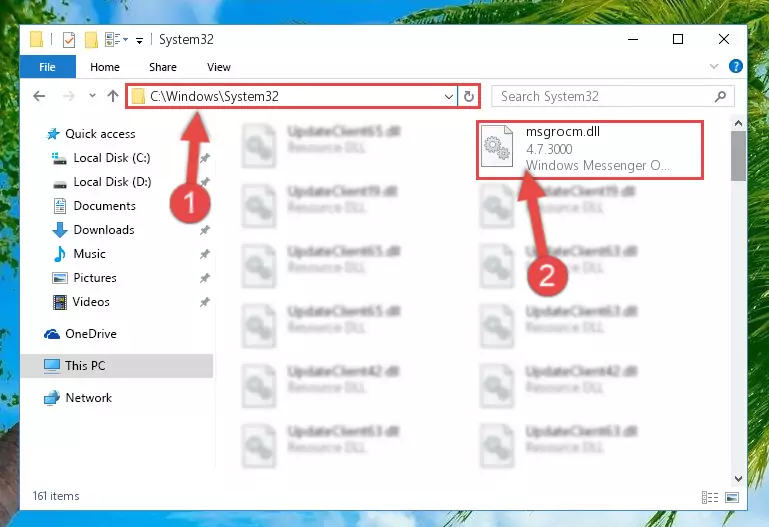769x527 pixels.
Task: Go forward with the right arrow button
Action: [x=68, y=96]
